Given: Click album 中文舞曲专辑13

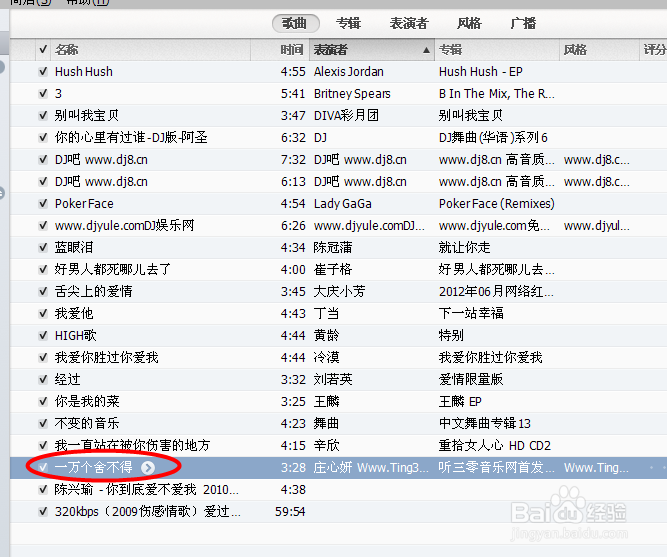Looking at the screenshot, I should [x=485, y=423].
